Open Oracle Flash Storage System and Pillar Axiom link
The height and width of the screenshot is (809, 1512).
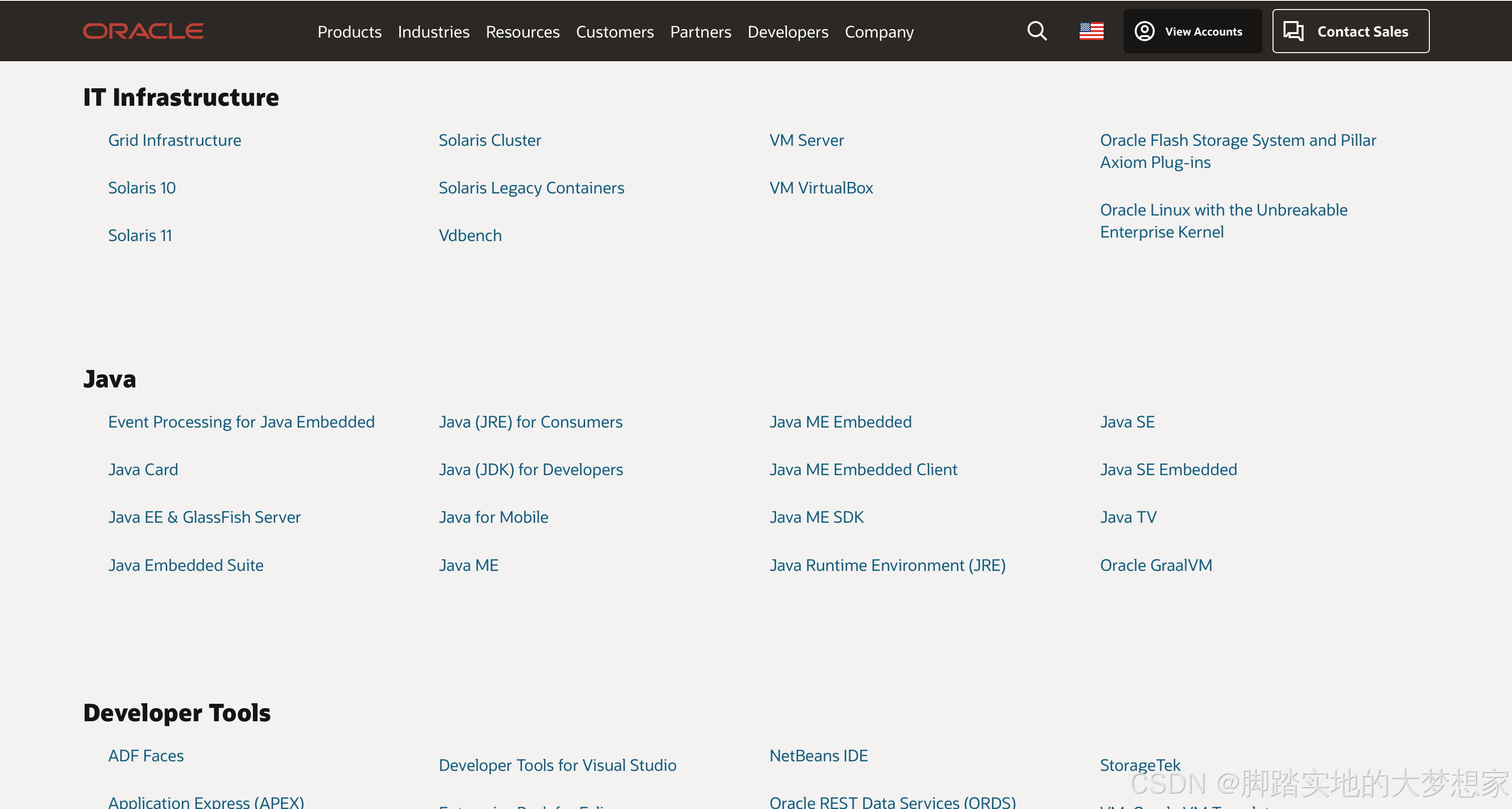pos(1237,151)
